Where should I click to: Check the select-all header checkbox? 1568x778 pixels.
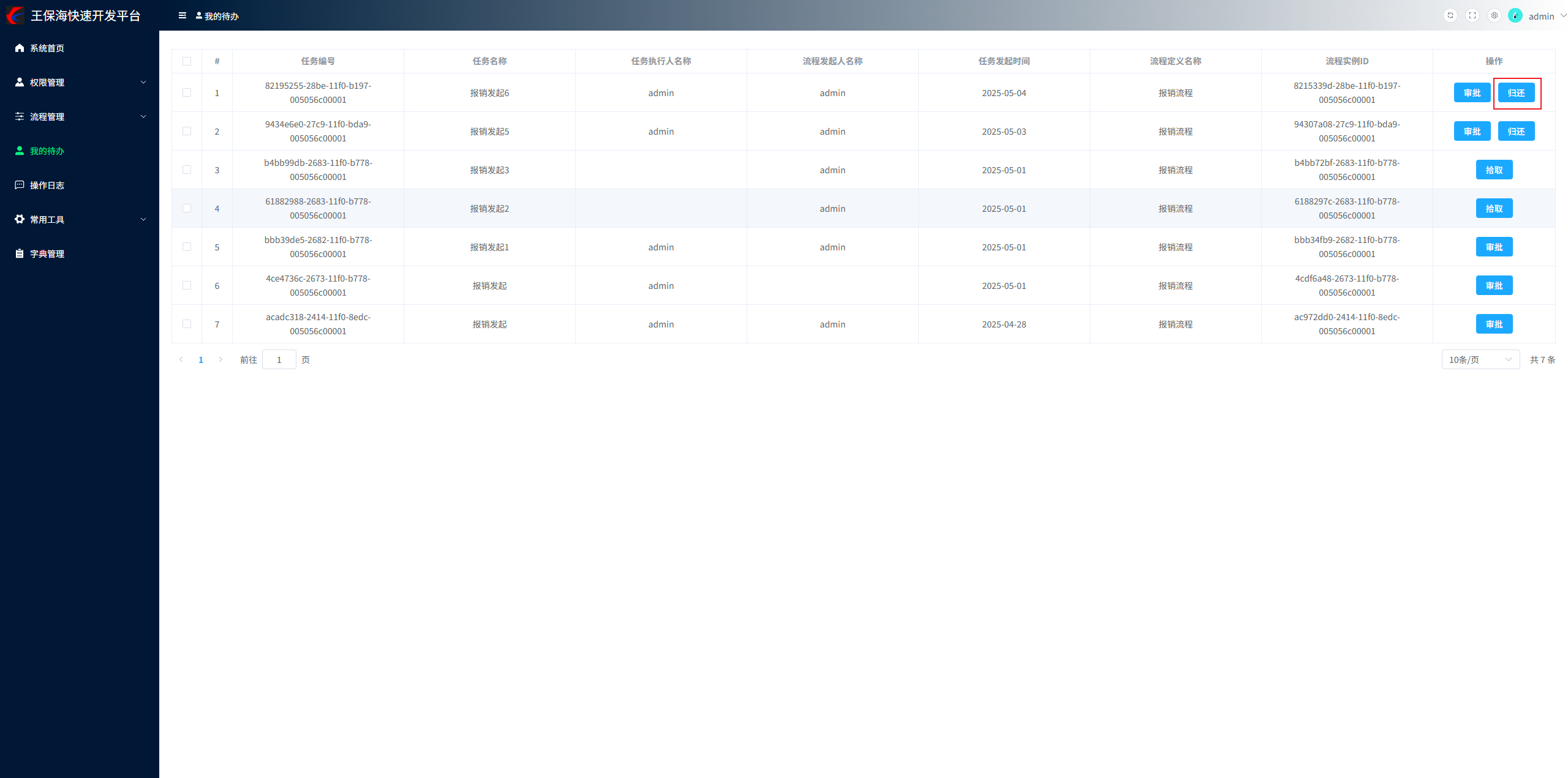pyautogui.click(x=187, y=61)
